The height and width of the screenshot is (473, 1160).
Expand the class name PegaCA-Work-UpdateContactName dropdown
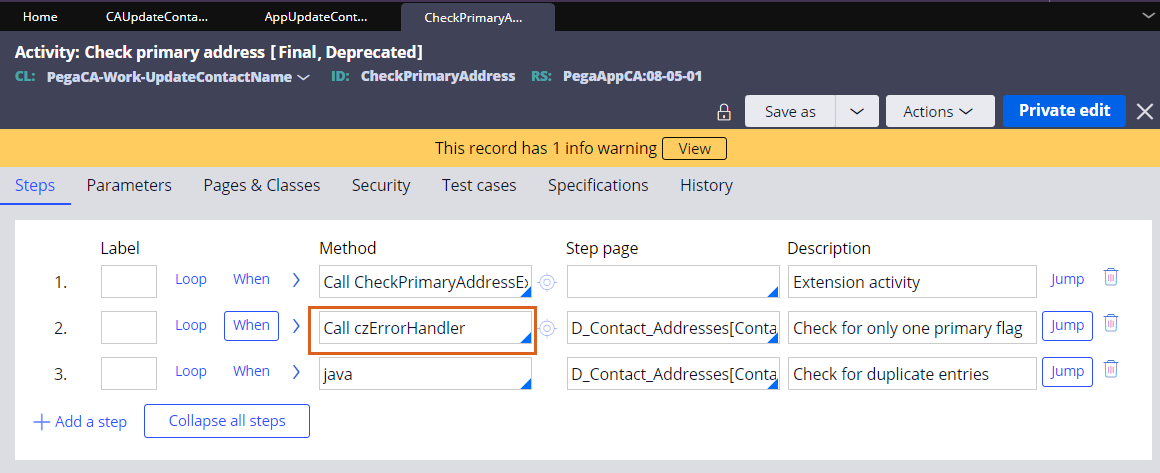click(303, 77)
